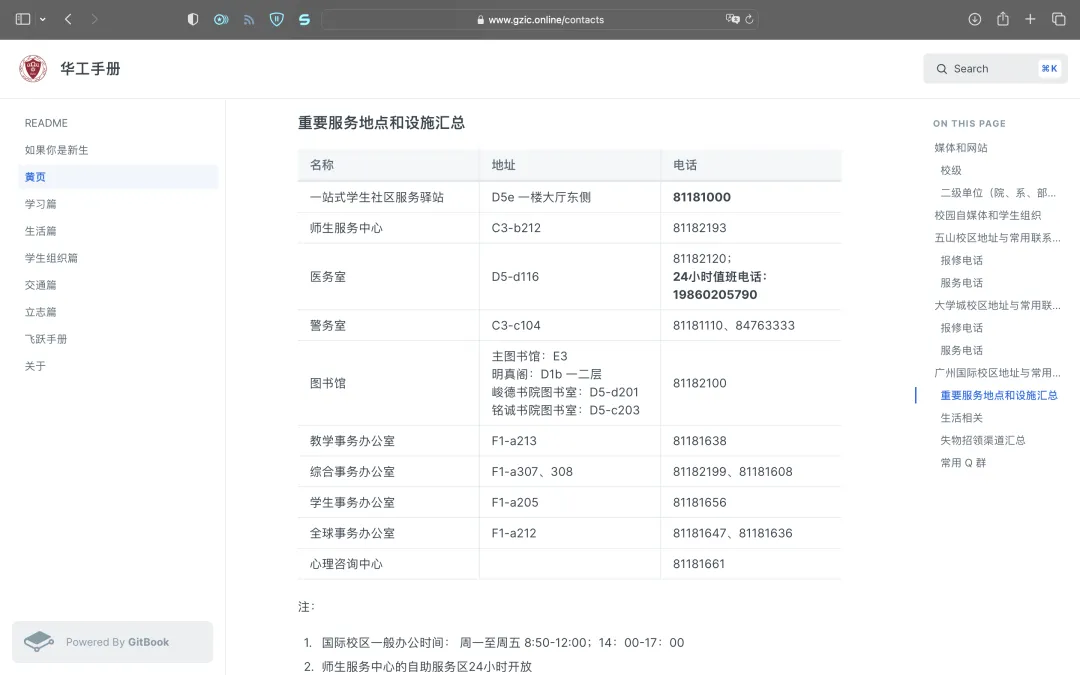Screen dimensions: 1080x675
Task: Go back to the previous page
Action: pyautogui.click(x=68, y=19)
